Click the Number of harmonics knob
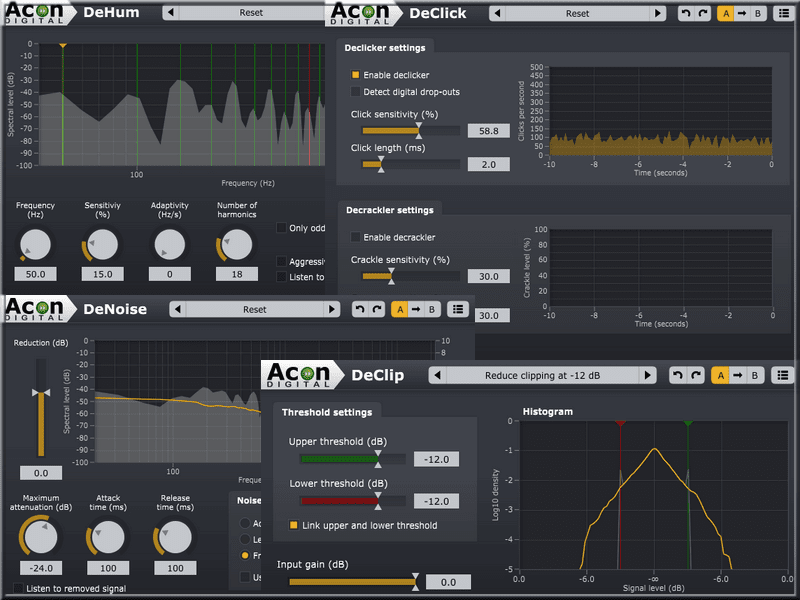Screen dimensions: 800x600 point(237,244)
